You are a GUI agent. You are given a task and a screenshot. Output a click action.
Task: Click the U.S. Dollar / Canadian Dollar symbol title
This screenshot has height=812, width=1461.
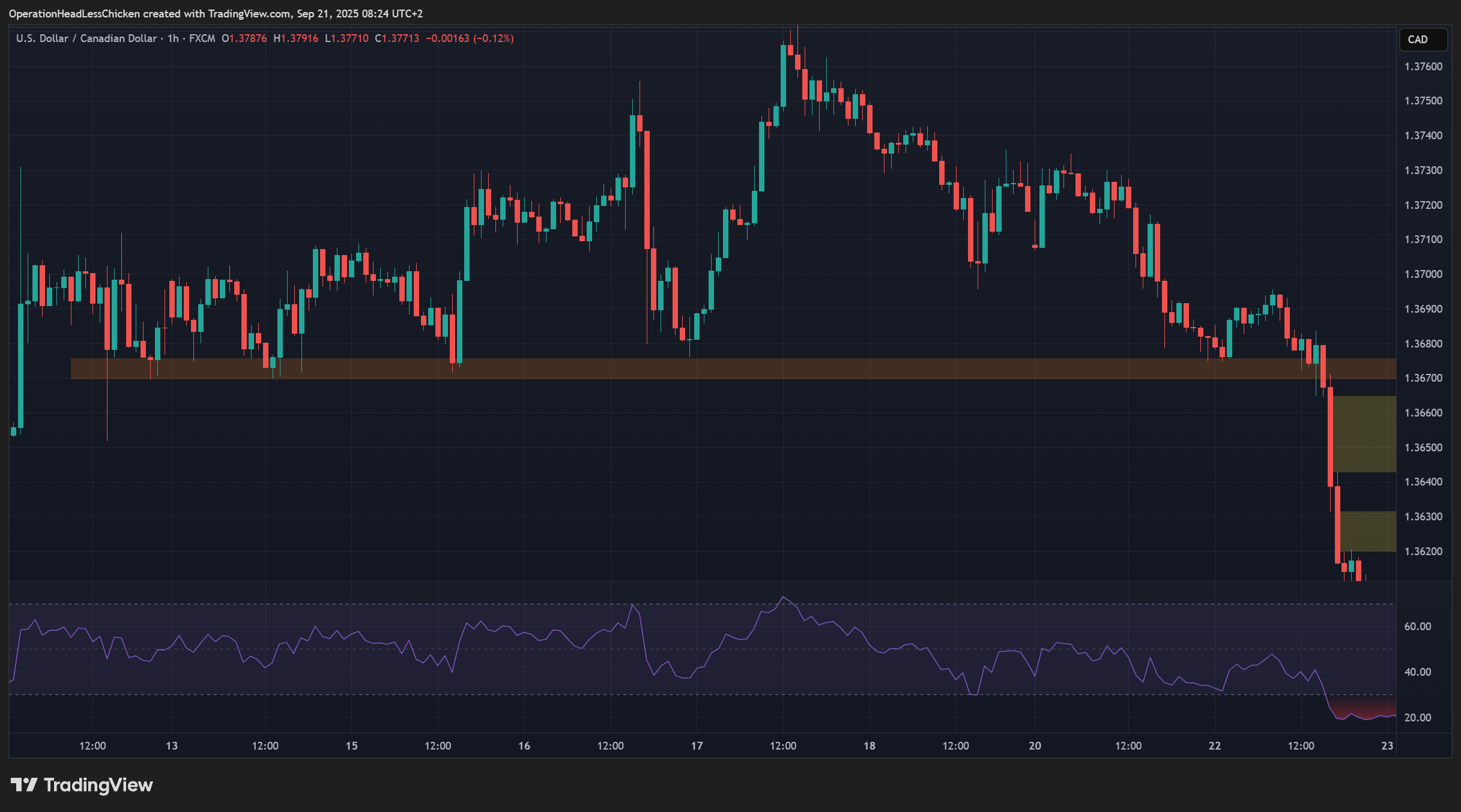(86, 38)
